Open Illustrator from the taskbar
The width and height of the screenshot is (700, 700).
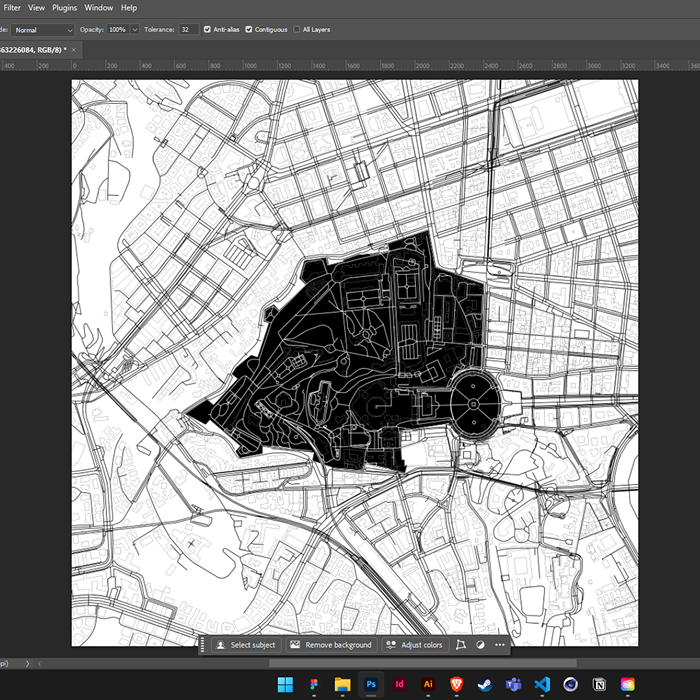tap(428, 684)
